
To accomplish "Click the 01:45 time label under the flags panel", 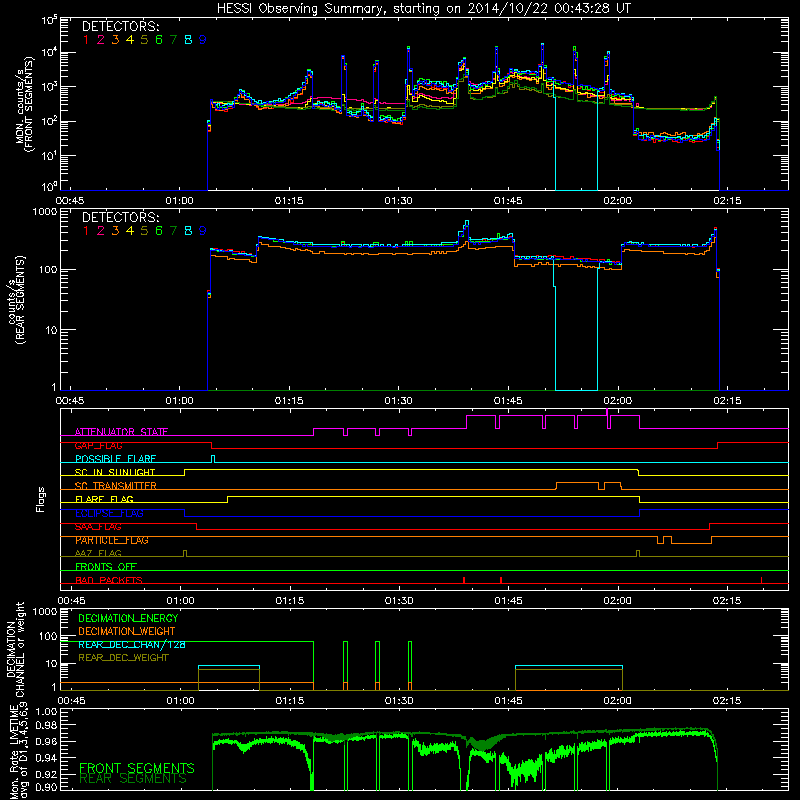I will tap(508, 601).
